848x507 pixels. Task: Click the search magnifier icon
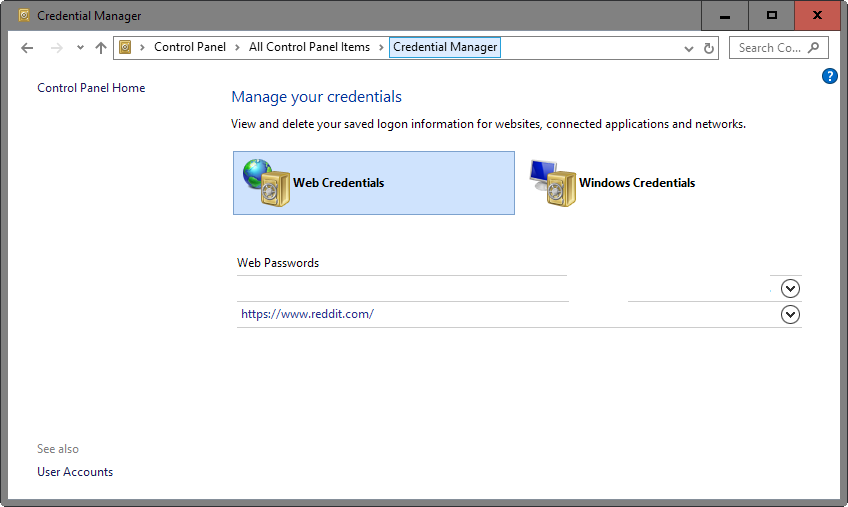813,48
